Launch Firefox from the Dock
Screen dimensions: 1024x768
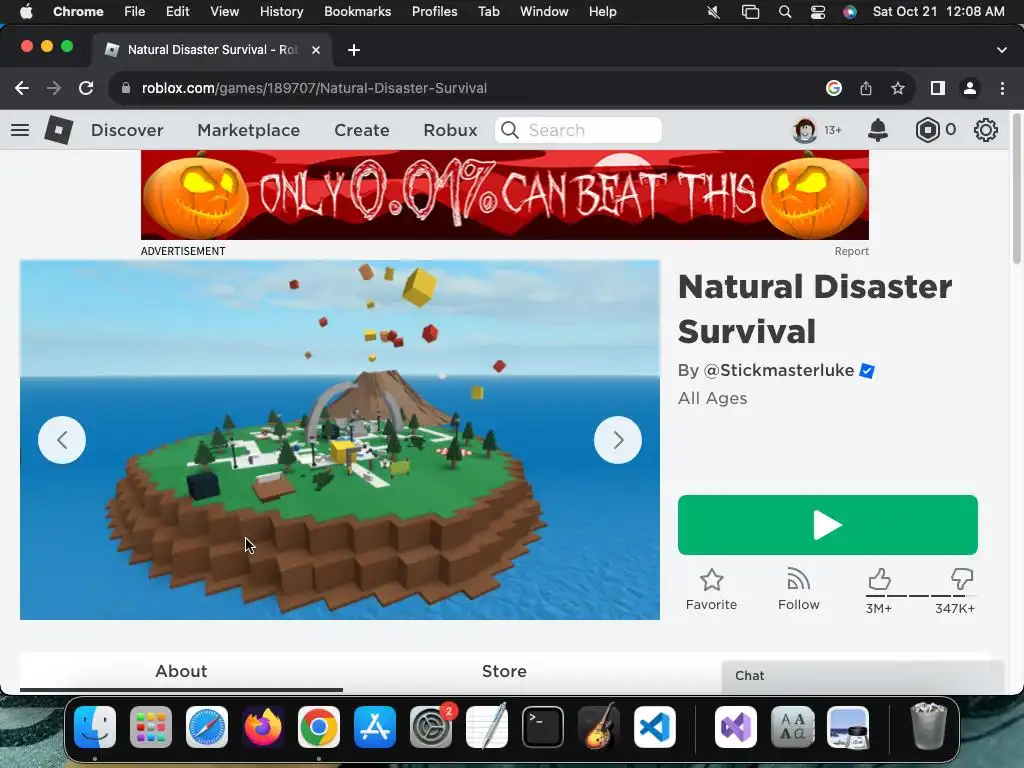263,727
